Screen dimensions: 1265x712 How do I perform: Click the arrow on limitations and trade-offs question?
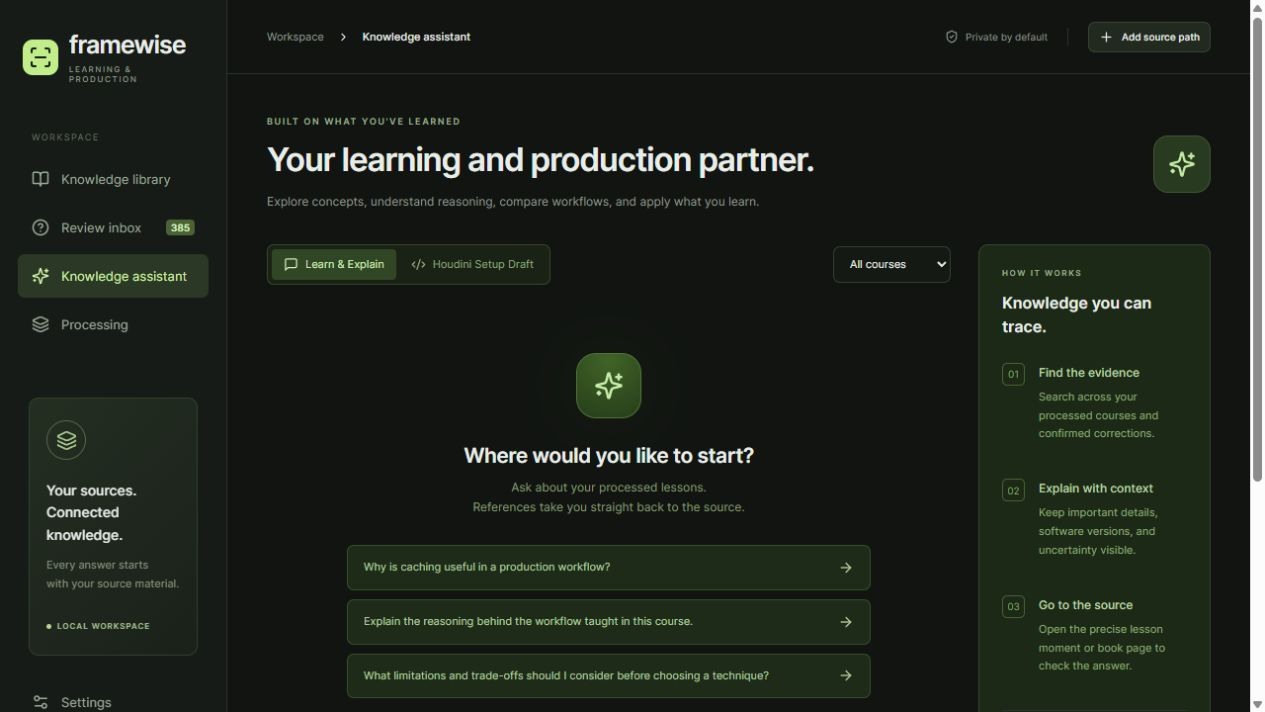[846, 676]
